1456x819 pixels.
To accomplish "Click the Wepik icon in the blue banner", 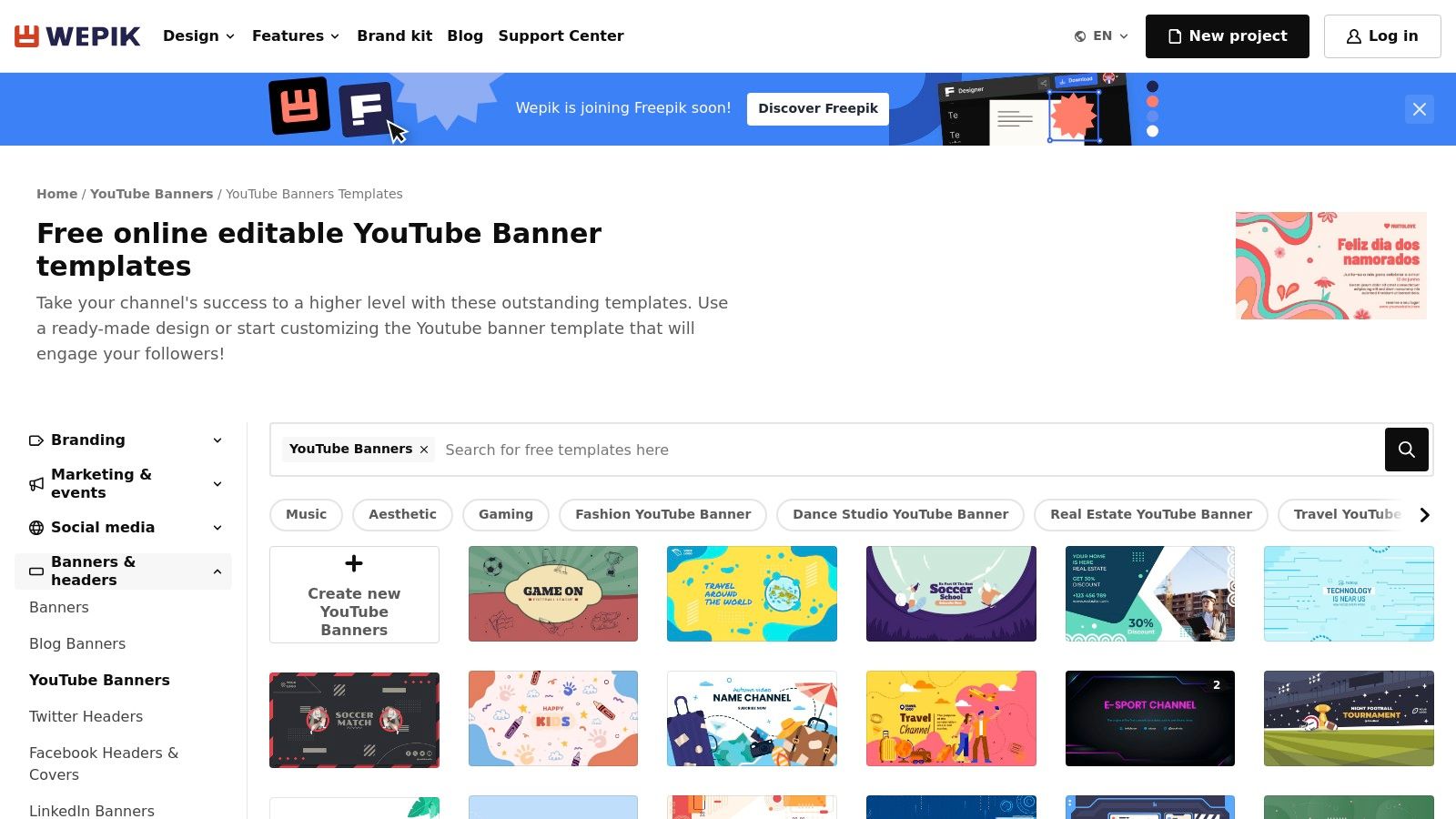I will (299, 106).
